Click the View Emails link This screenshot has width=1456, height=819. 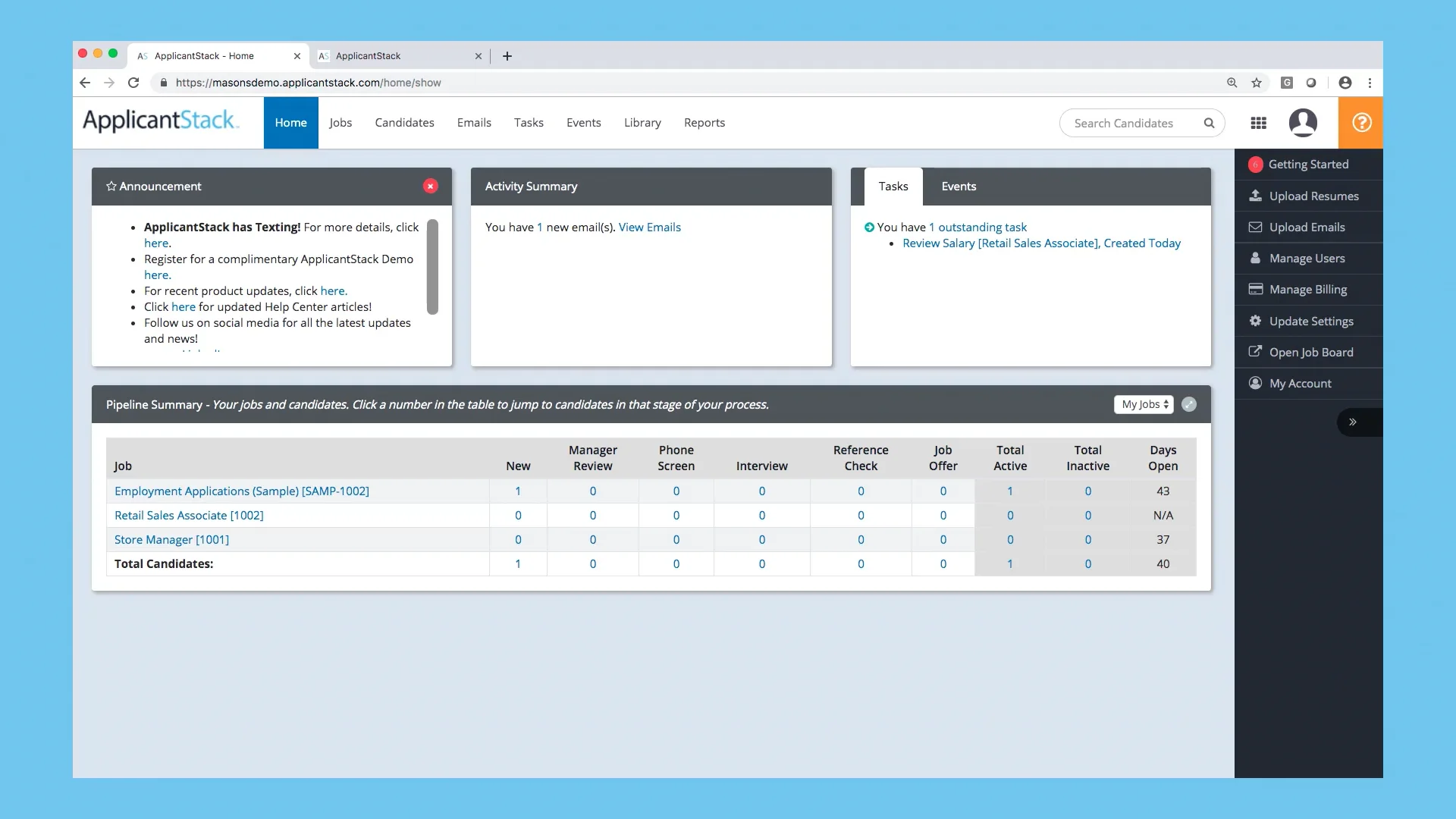pos(650,227)
